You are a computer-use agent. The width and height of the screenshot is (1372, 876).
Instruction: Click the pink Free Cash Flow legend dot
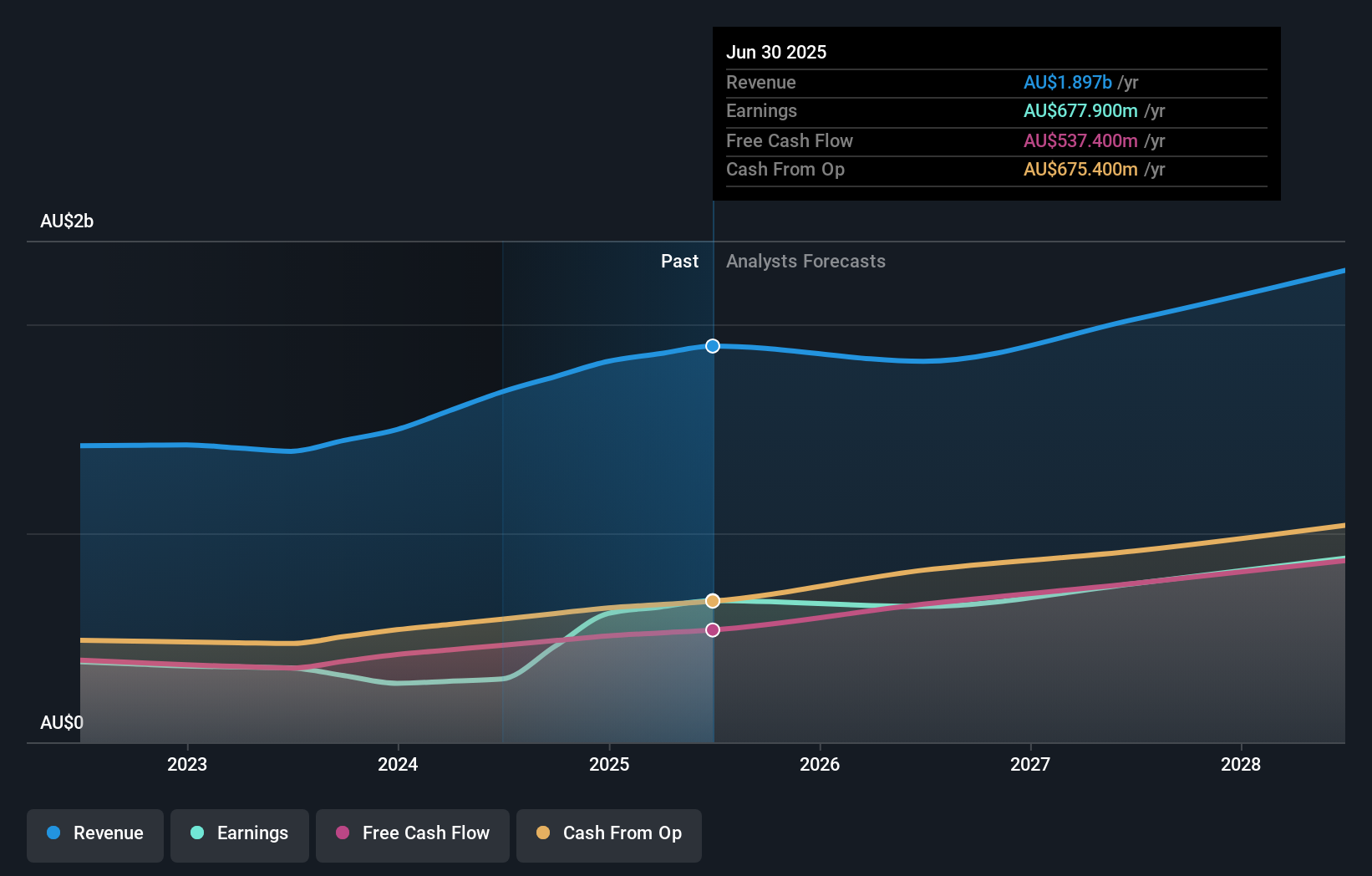click(342, 834)
